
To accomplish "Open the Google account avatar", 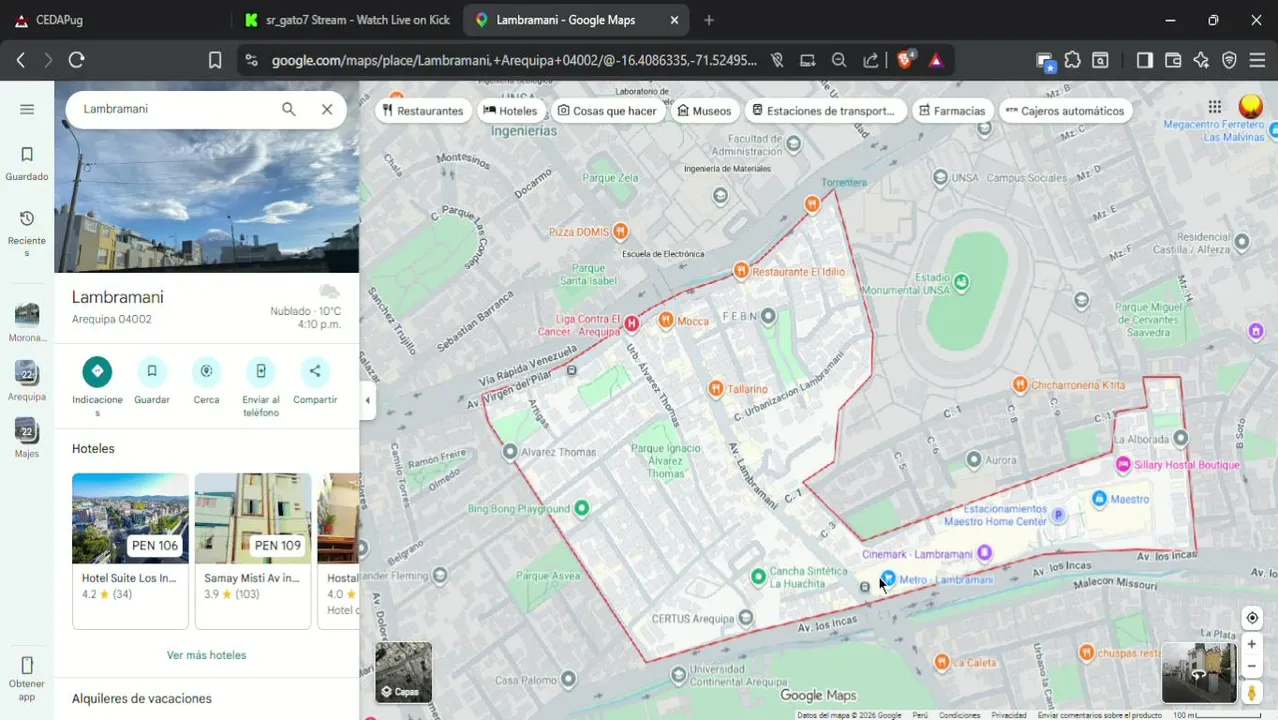I will pyautogui.click(x=1250, y=107).
